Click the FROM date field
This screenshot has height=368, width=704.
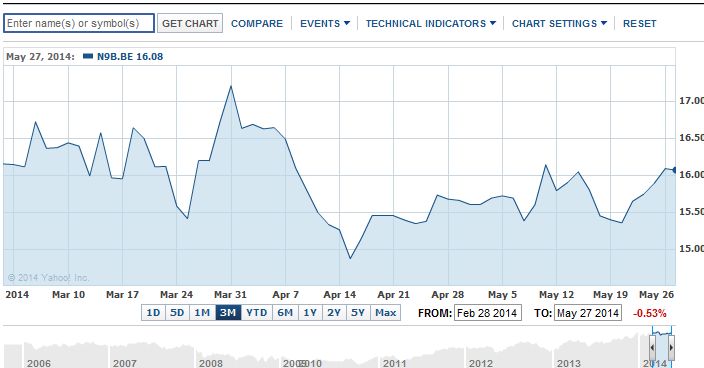tap(488, 313)
